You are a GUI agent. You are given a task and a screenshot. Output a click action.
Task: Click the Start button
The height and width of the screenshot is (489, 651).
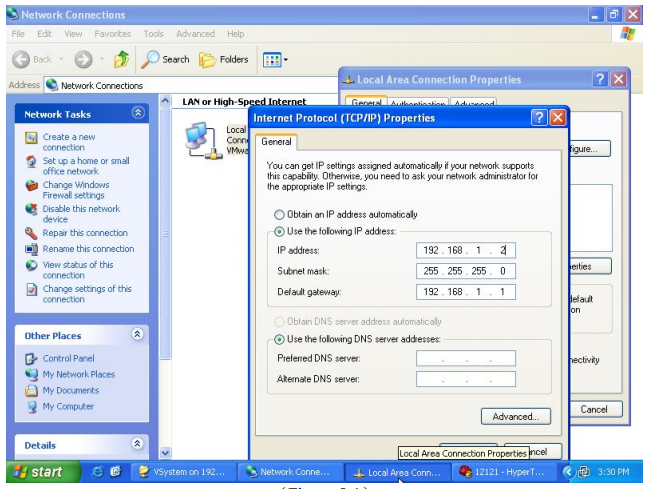(44, 472)
